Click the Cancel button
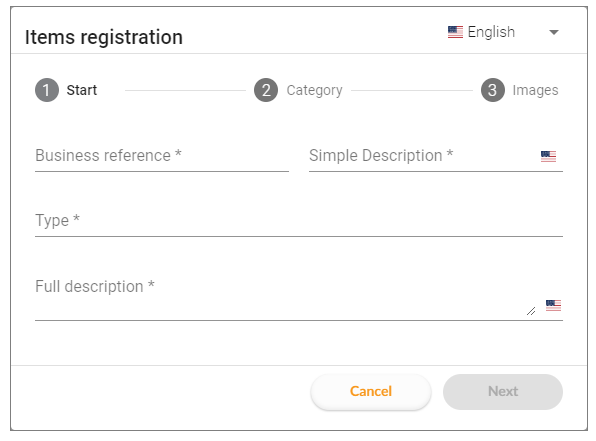Viewport: 596px width, 441px height. point(371,392)
